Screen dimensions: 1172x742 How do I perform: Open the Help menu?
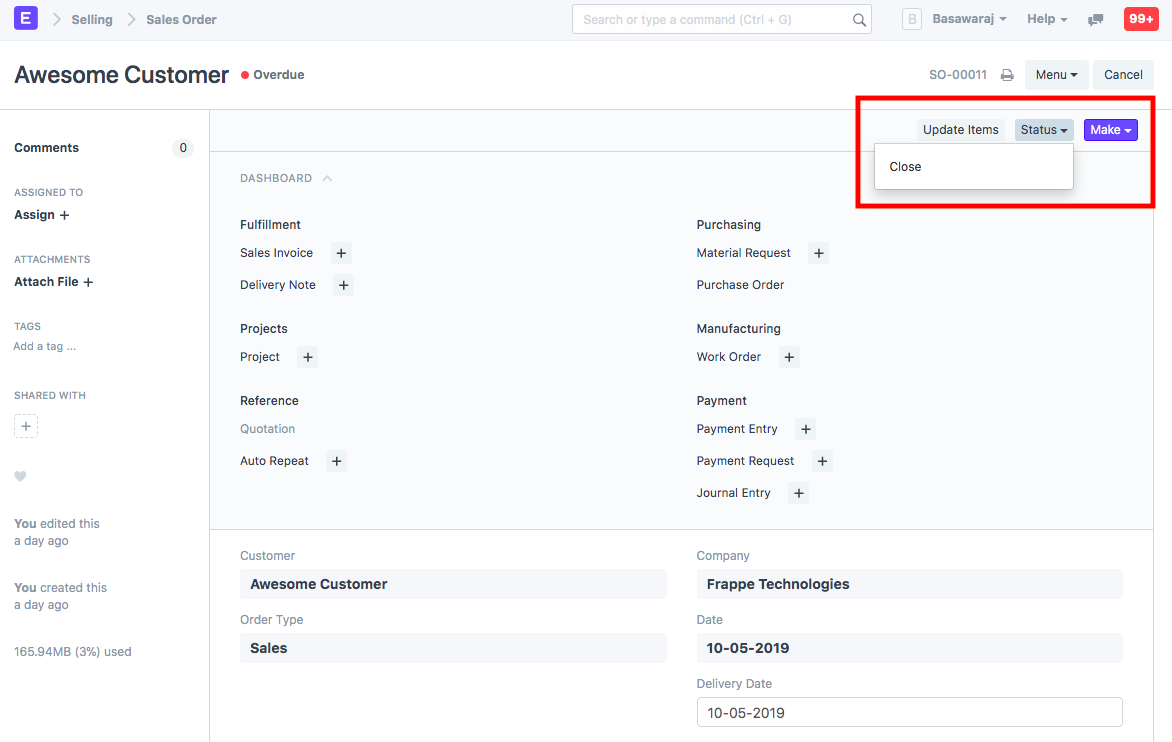pyautogui.click(x=1046, y=19)
